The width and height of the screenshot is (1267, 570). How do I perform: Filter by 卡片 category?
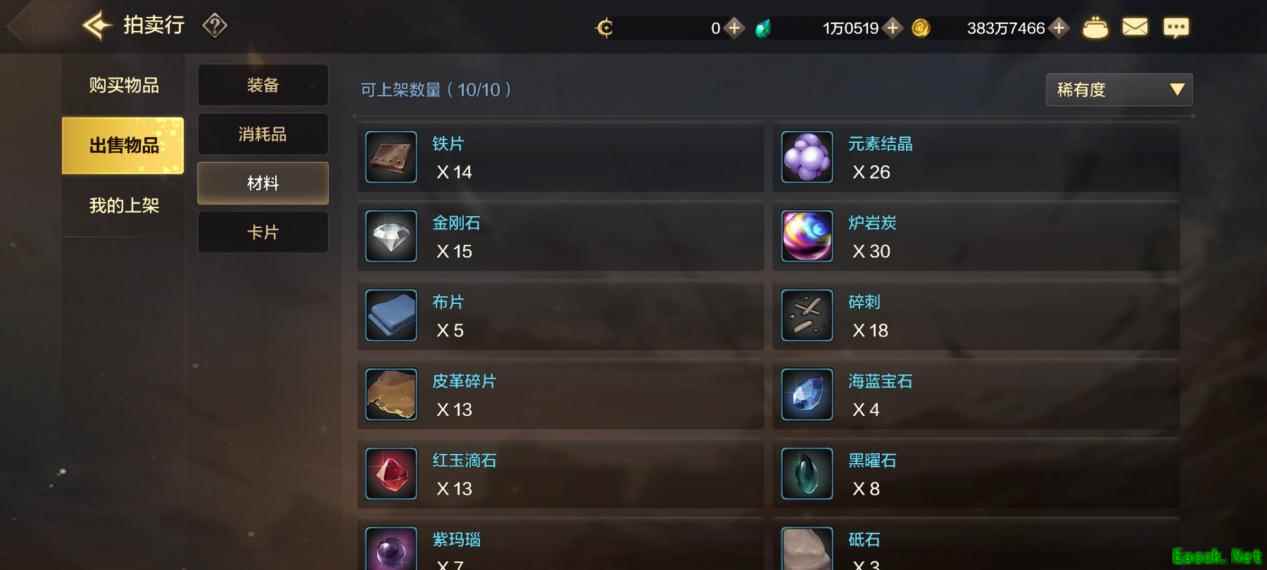[x=263, y=232]
